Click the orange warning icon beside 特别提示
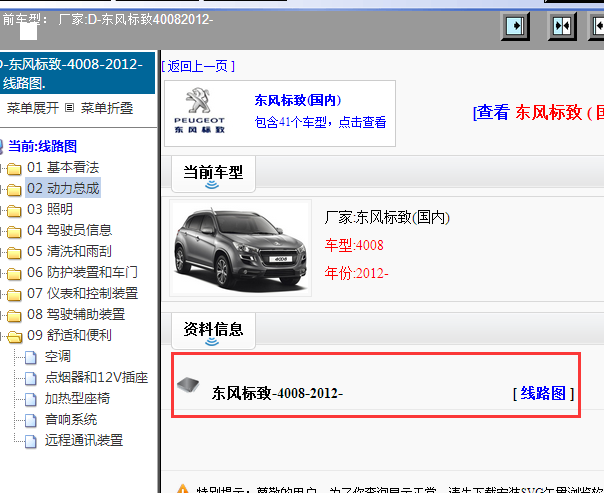 [x=183, y=490]
